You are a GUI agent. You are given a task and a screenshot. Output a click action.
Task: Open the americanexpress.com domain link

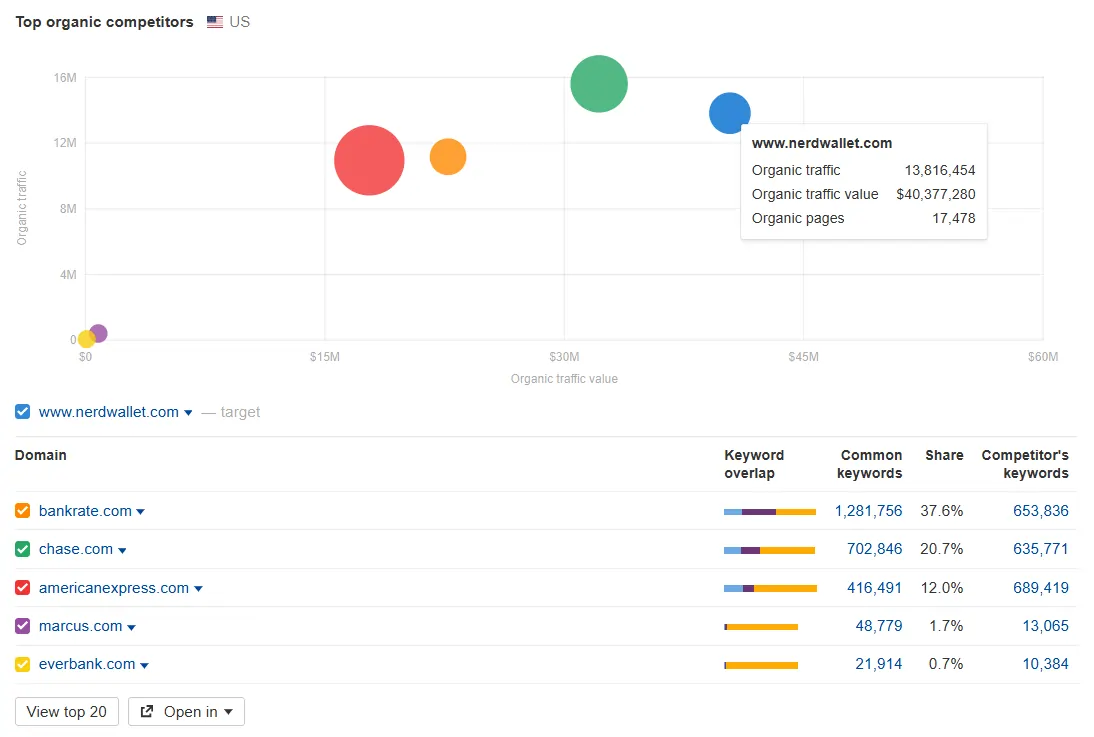114,588
